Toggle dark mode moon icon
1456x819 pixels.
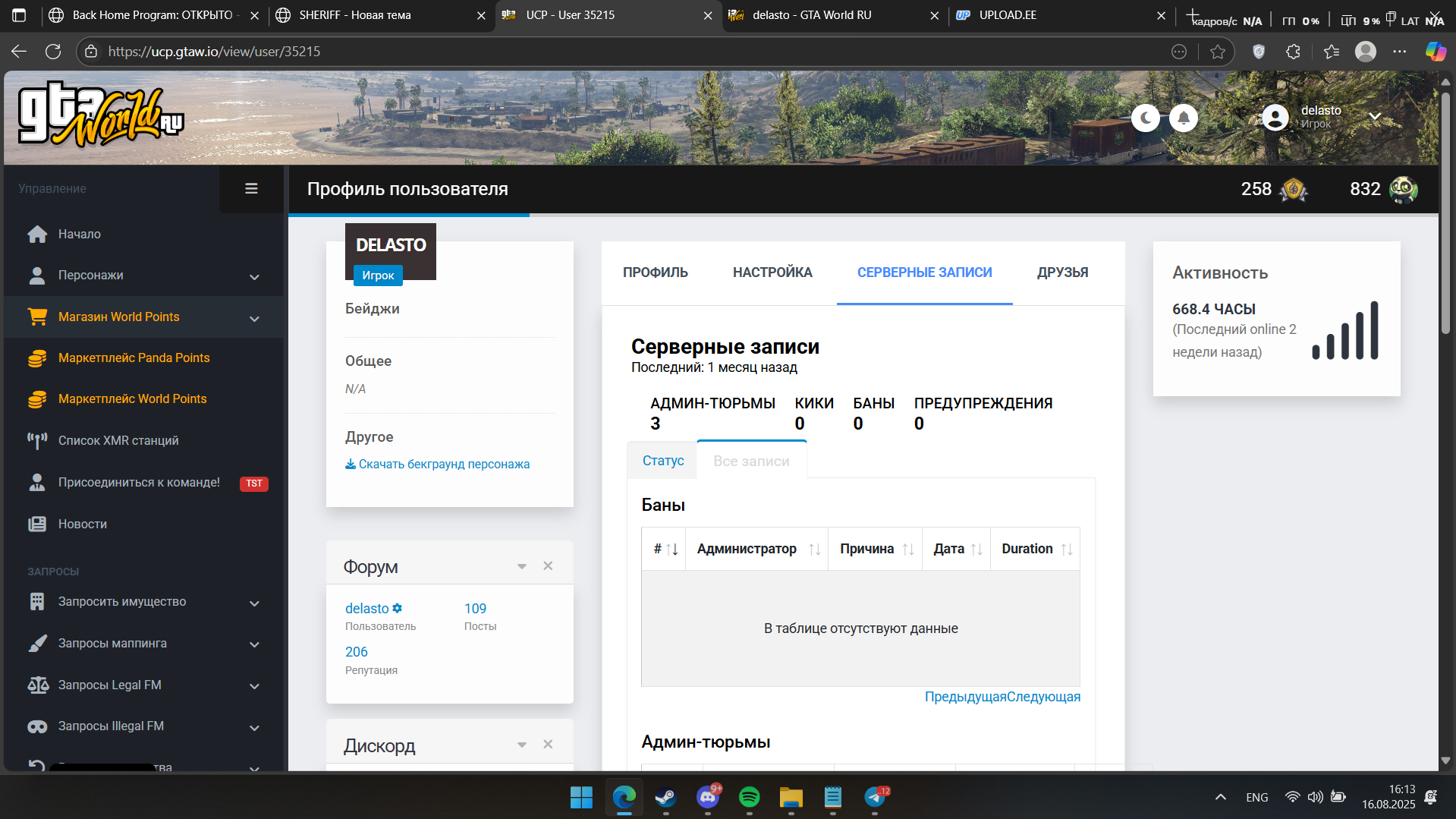coord(1146,118)
